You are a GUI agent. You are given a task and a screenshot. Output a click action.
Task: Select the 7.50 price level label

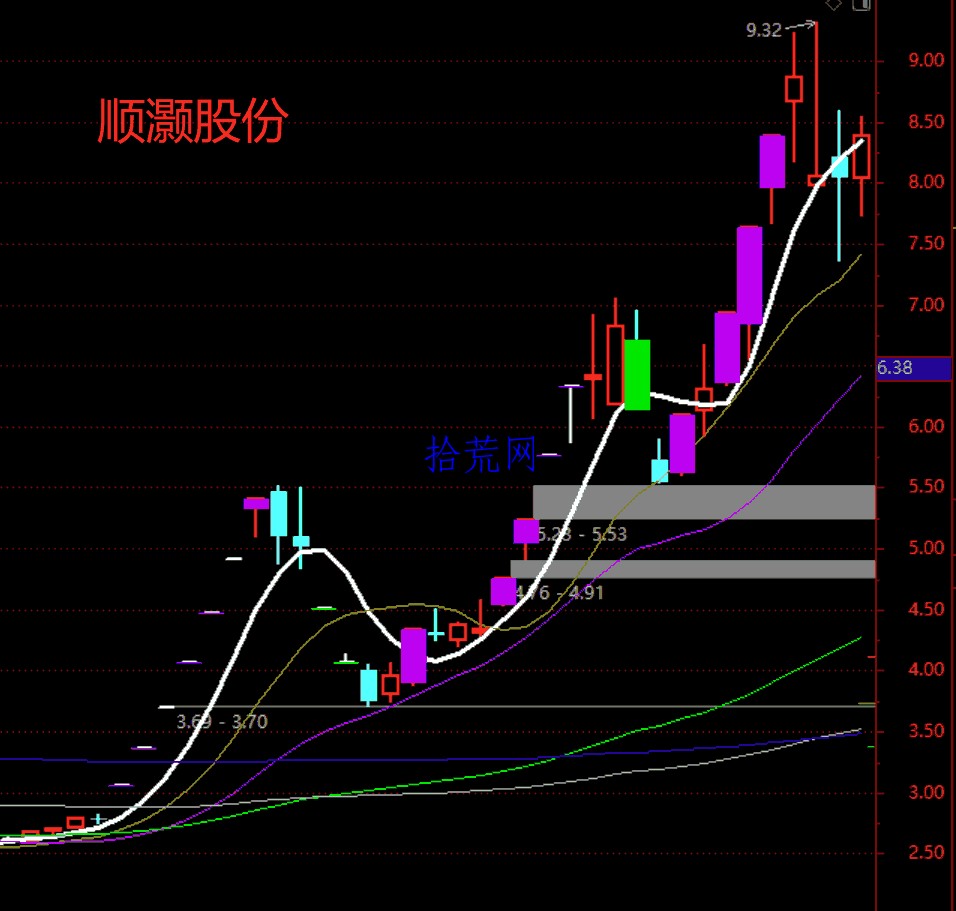pyautogui.click(x=926, y=244)
